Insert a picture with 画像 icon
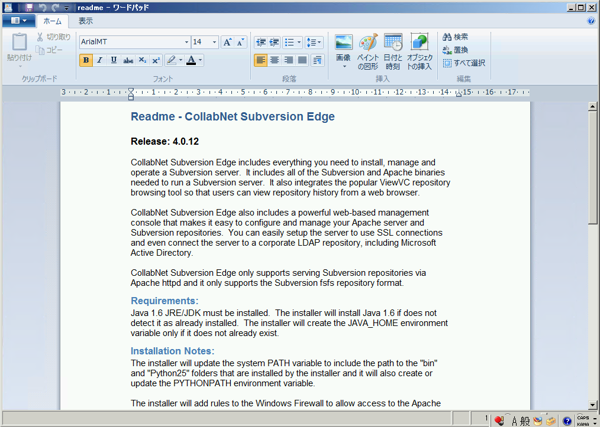Viewport: 600px width, 427px height. click(x=344, y=42)
